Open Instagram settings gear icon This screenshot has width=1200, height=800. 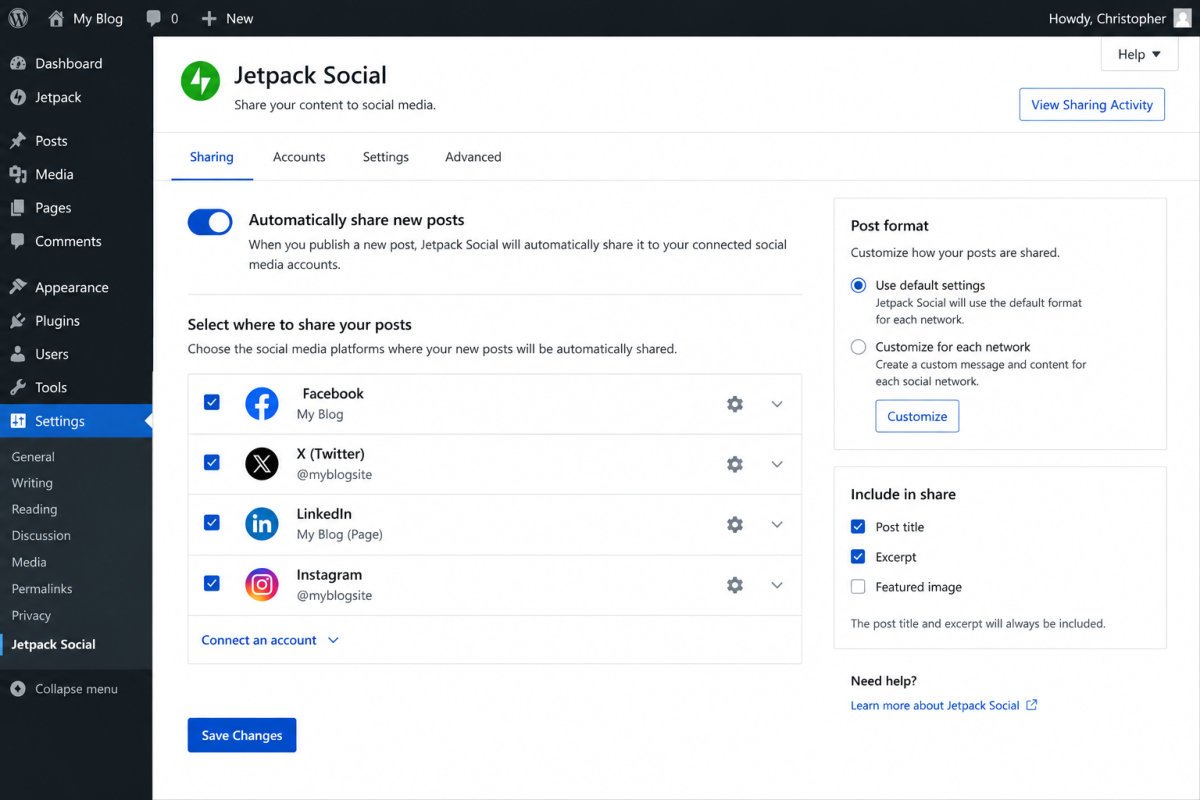pyautogui.click(x=735, y=585)
